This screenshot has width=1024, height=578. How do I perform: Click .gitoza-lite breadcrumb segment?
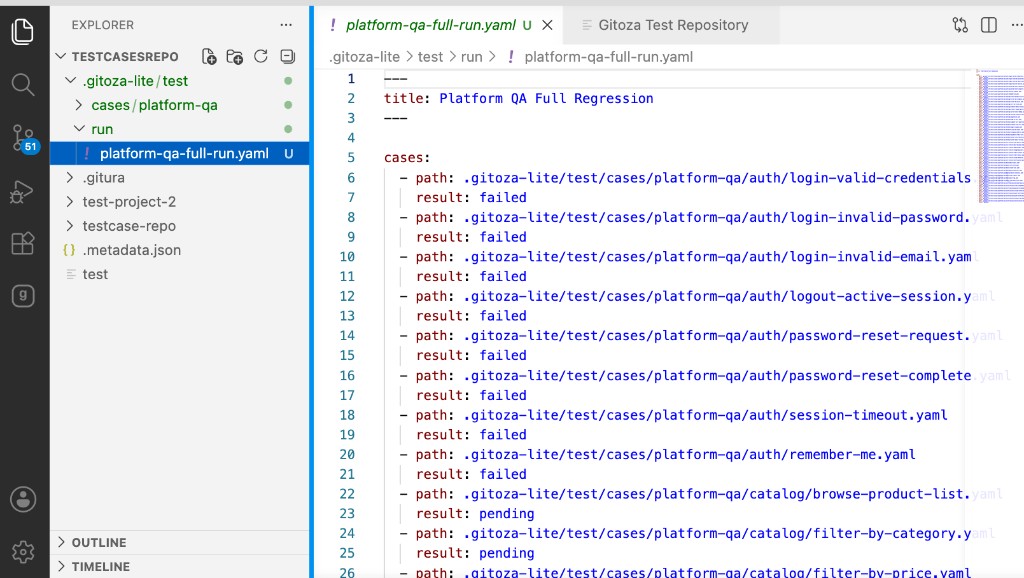364,57
